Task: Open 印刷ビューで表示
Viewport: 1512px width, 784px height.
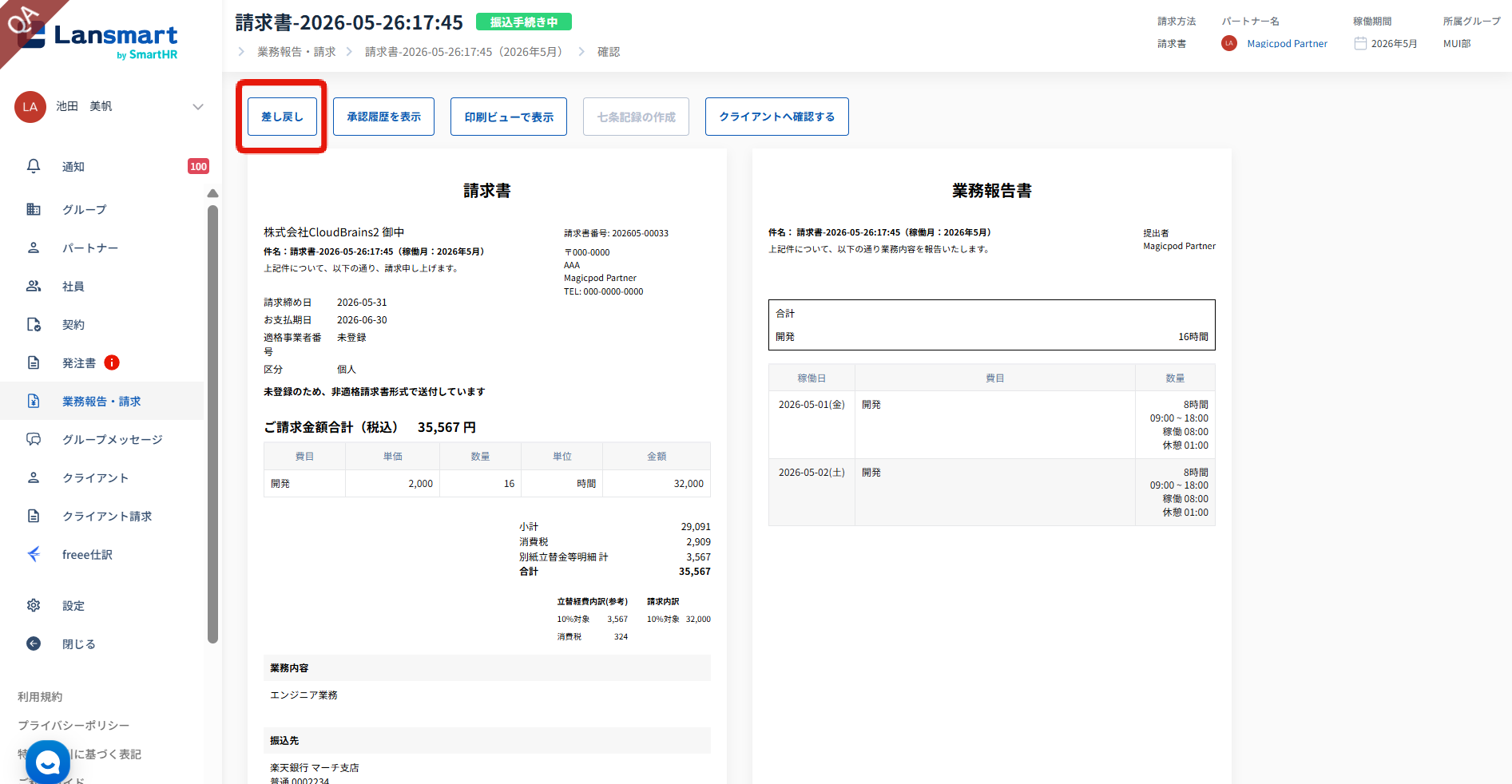Action: (509, 117)
